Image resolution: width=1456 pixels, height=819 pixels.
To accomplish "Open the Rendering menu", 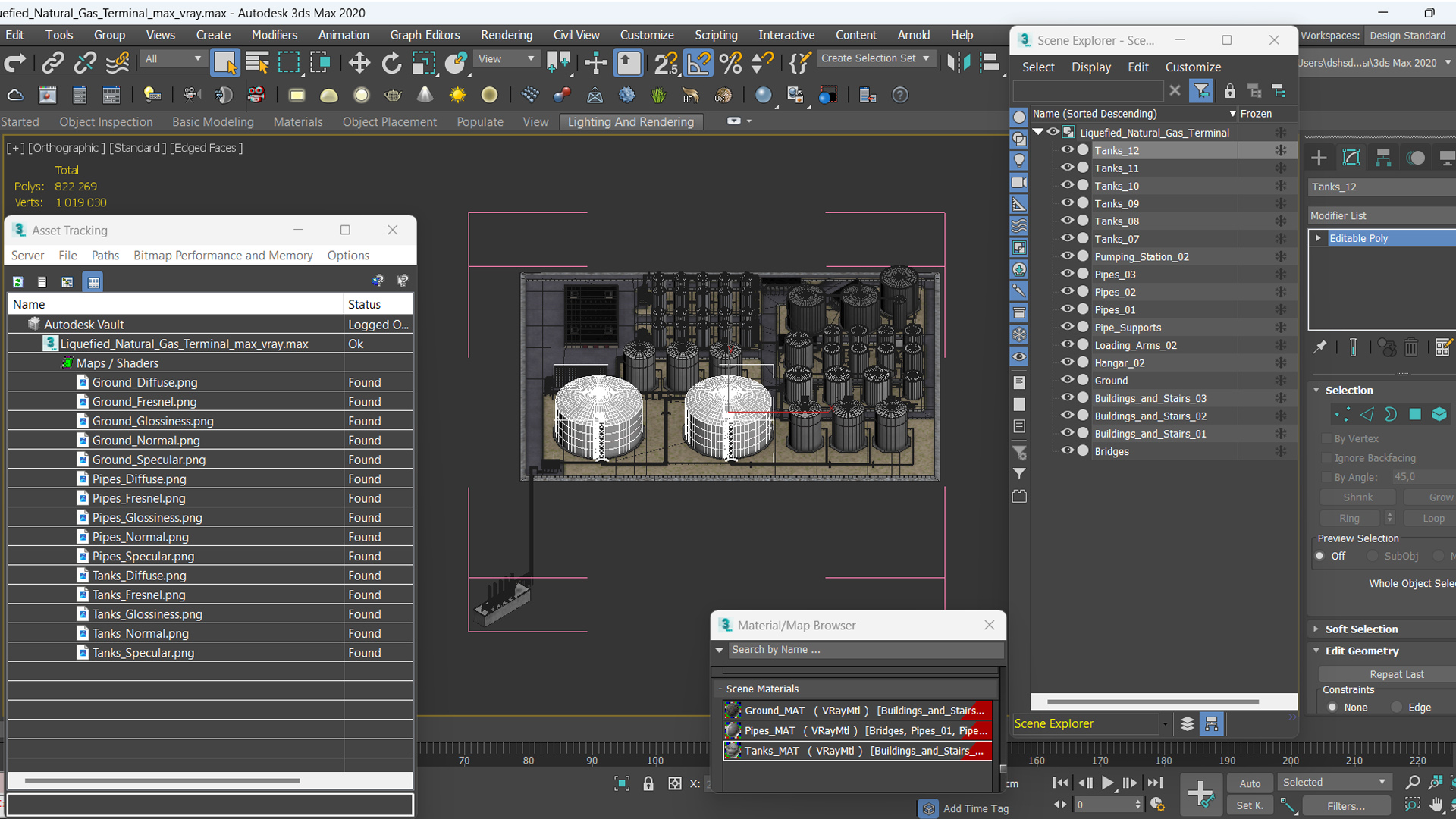I will [x=507, y=35].
